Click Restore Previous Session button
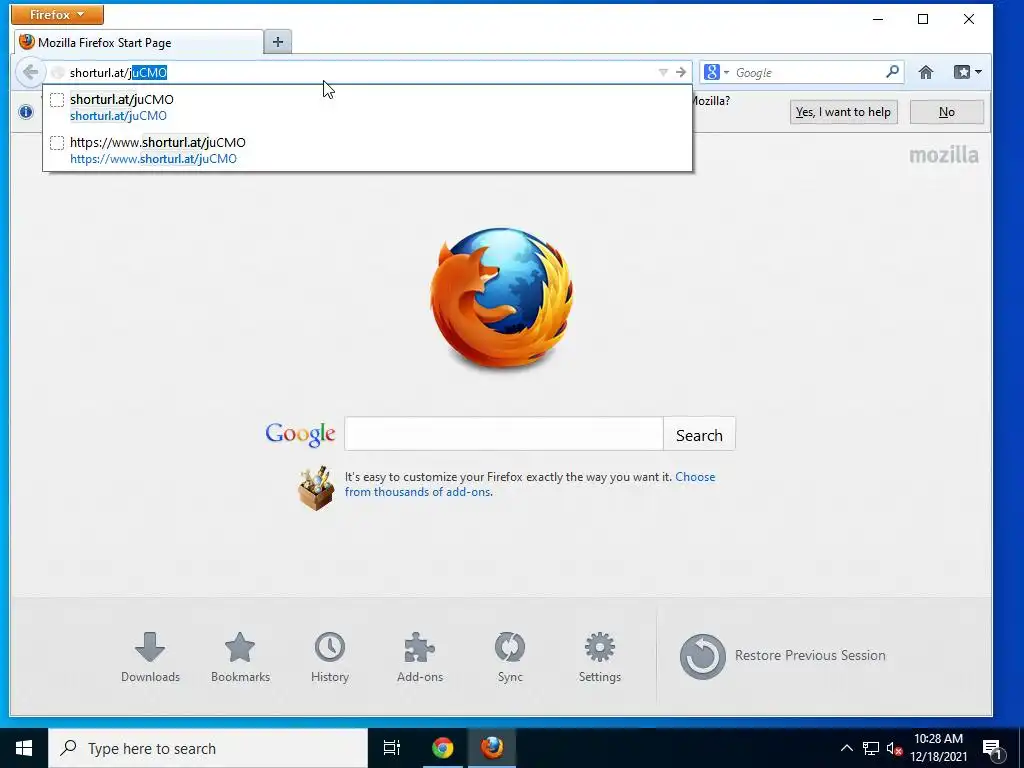Screen dimensions: 1024x768 point(782,656)
